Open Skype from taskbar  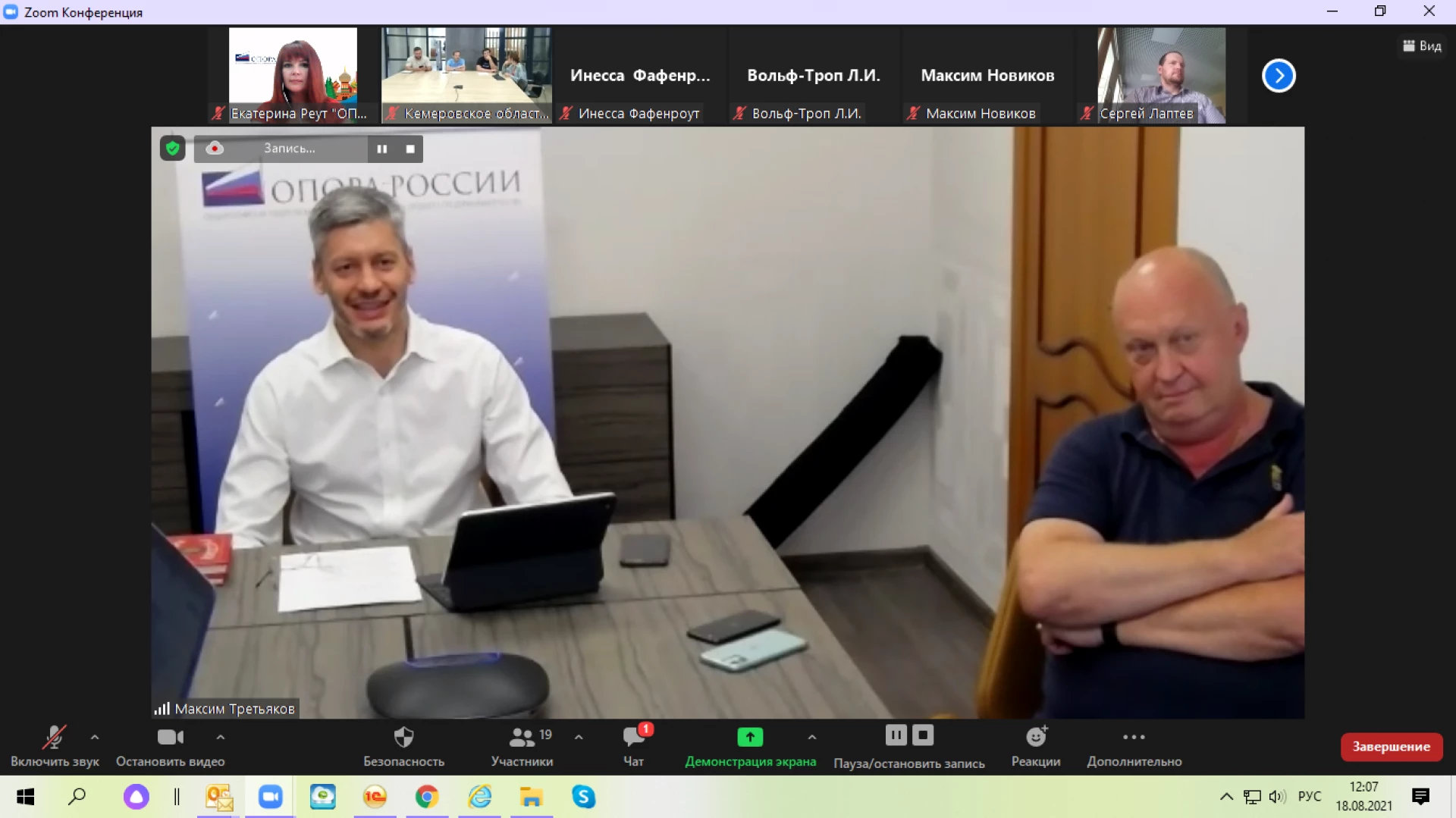[x=583, y=797]
